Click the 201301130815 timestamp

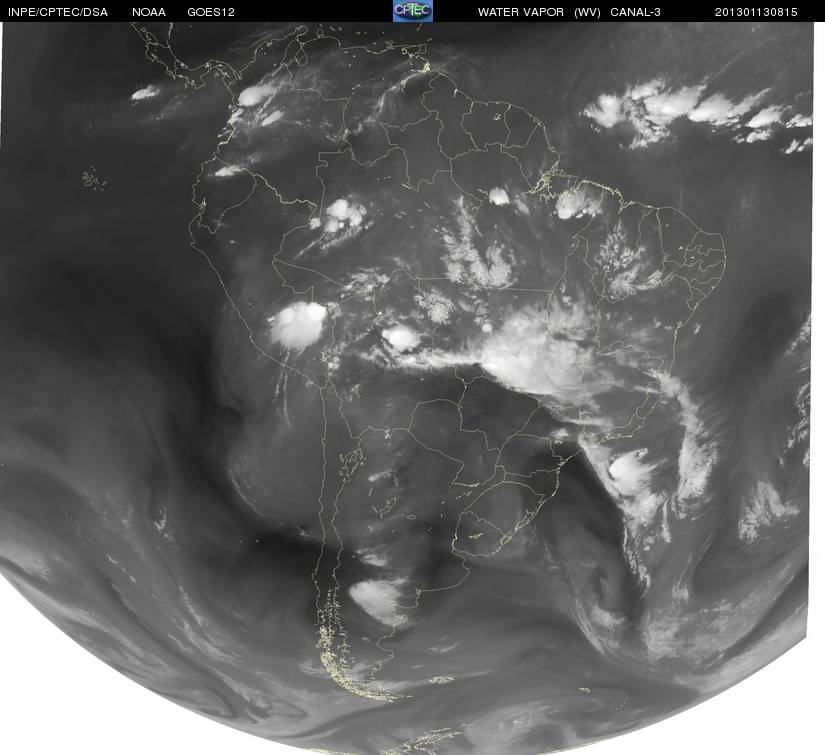(756, 12)
